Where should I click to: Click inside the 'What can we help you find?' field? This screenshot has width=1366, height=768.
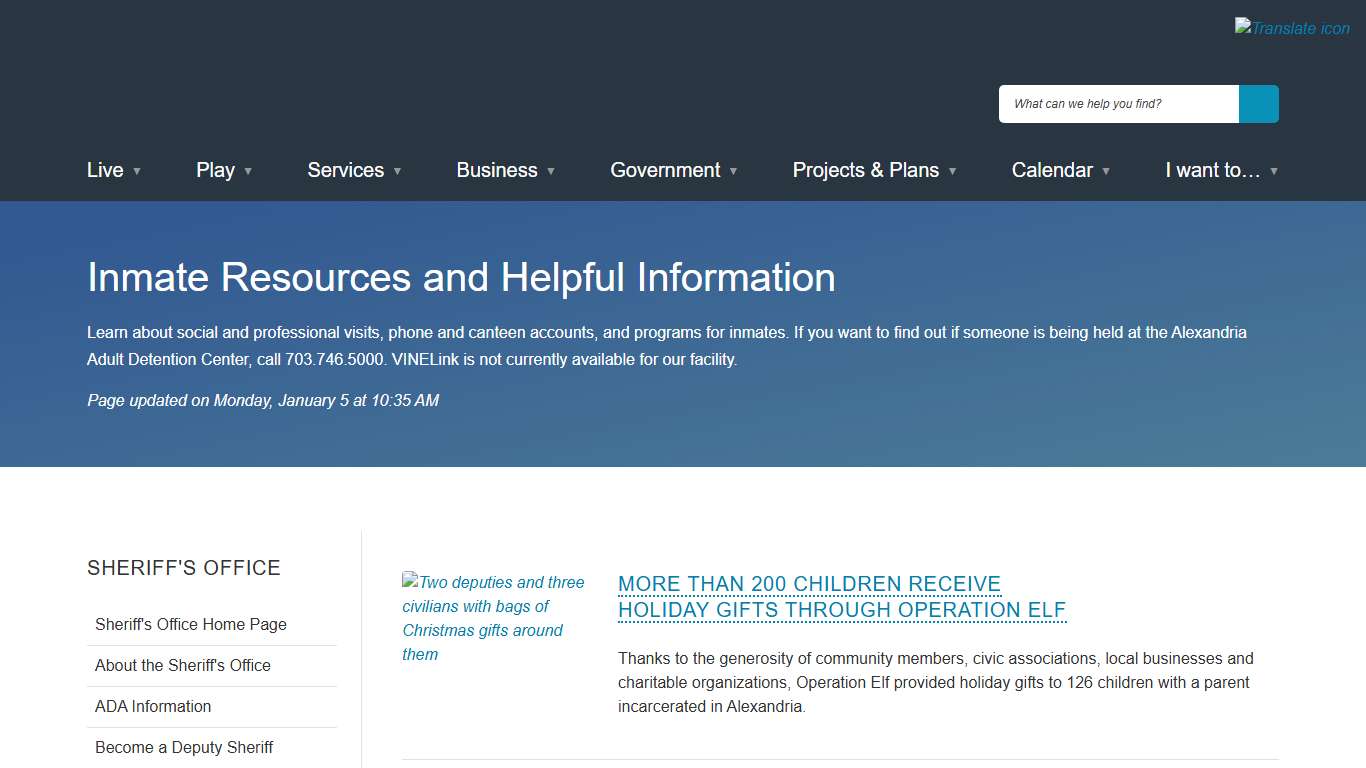pyautogui.click(x=1110, y=103)
